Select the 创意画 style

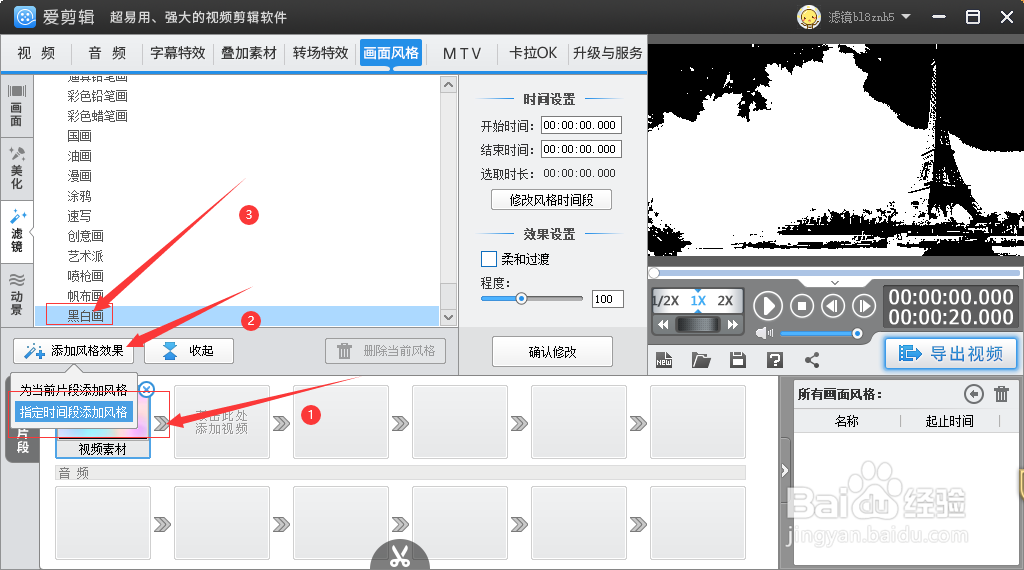tap(86, 236)
